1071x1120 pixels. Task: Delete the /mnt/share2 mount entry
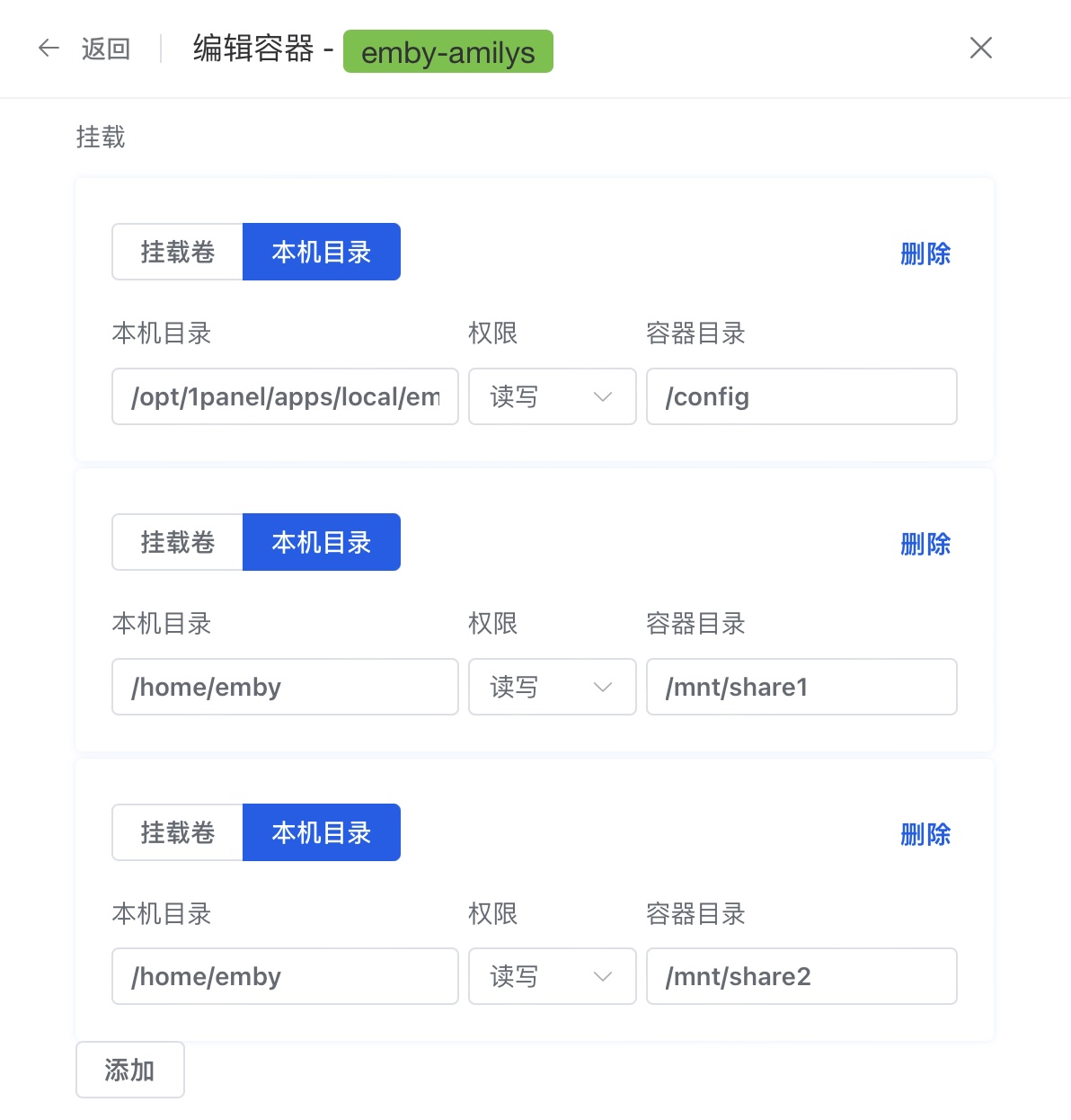coord(925,834)
